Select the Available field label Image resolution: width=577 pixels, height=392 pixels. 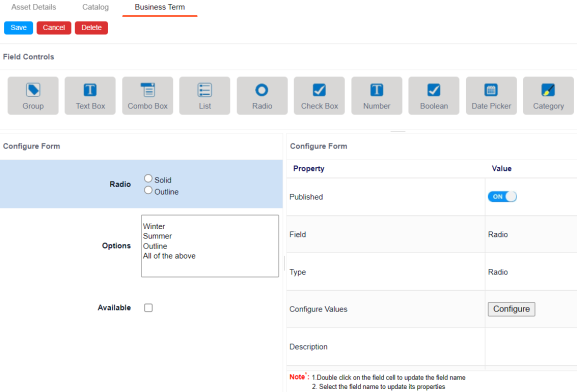coord(114,308)
